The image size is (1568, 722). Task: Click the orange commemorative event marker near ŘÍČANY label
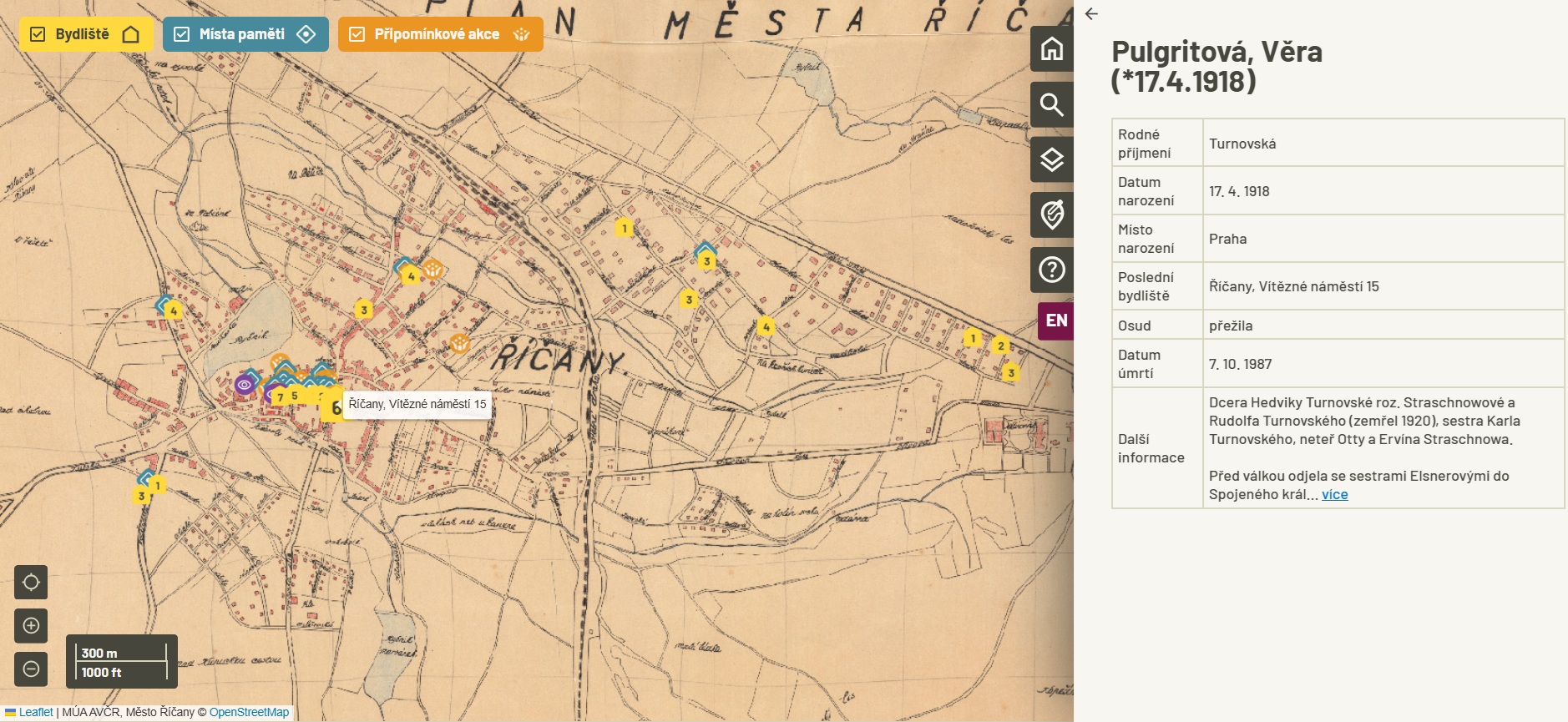(x=459, y=343)
